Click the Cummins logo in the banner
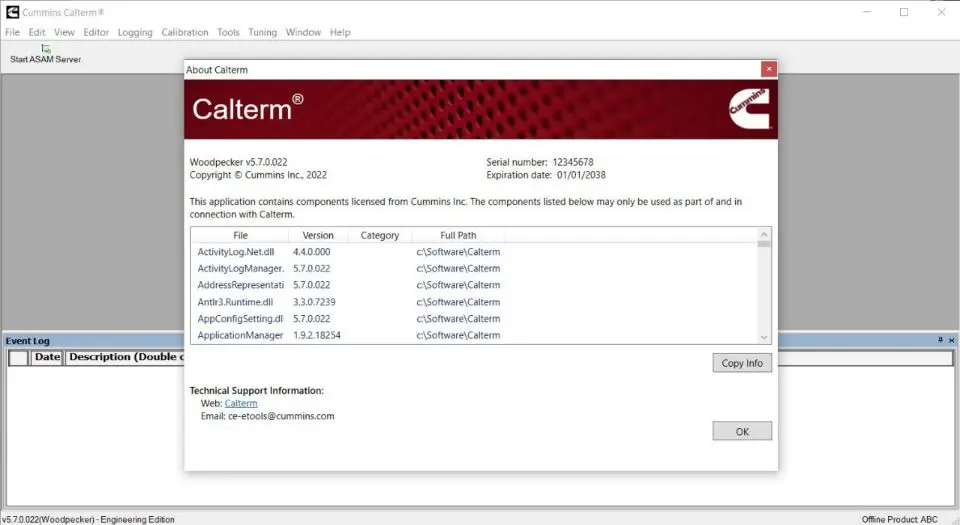The height and width of the screenshot is (525, 960). tap(749, 109)
